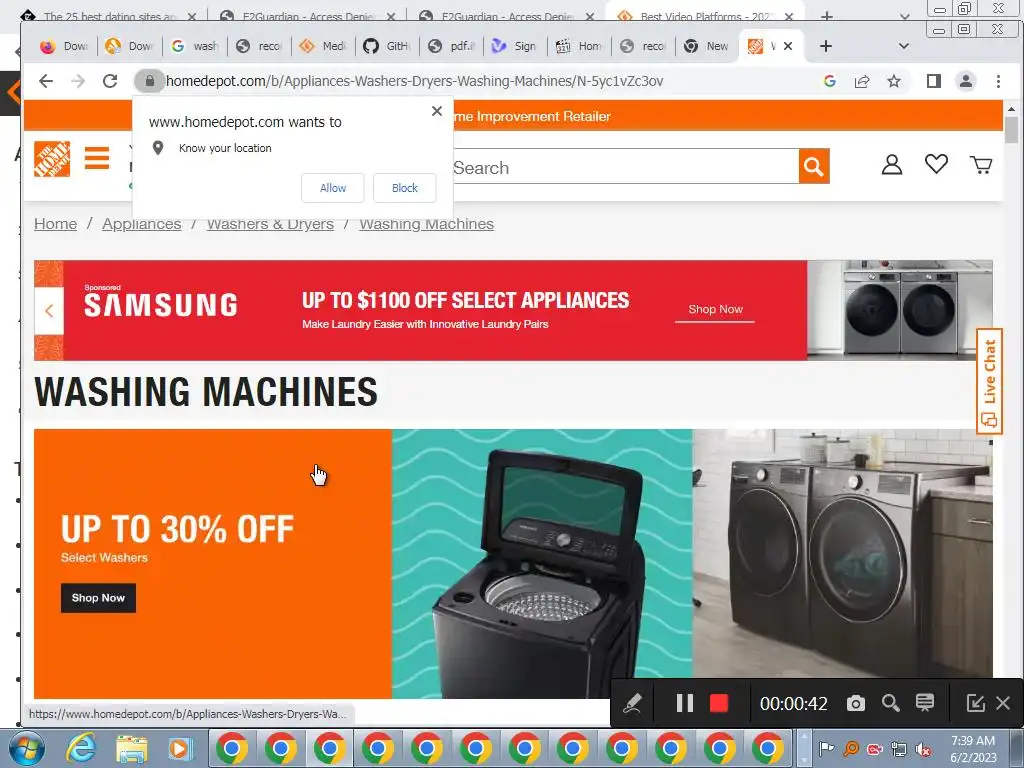Image resolution: width=1024 pixels, height=768 pixels.
Task: Go back with the browser back arrow
Action: 46,81
